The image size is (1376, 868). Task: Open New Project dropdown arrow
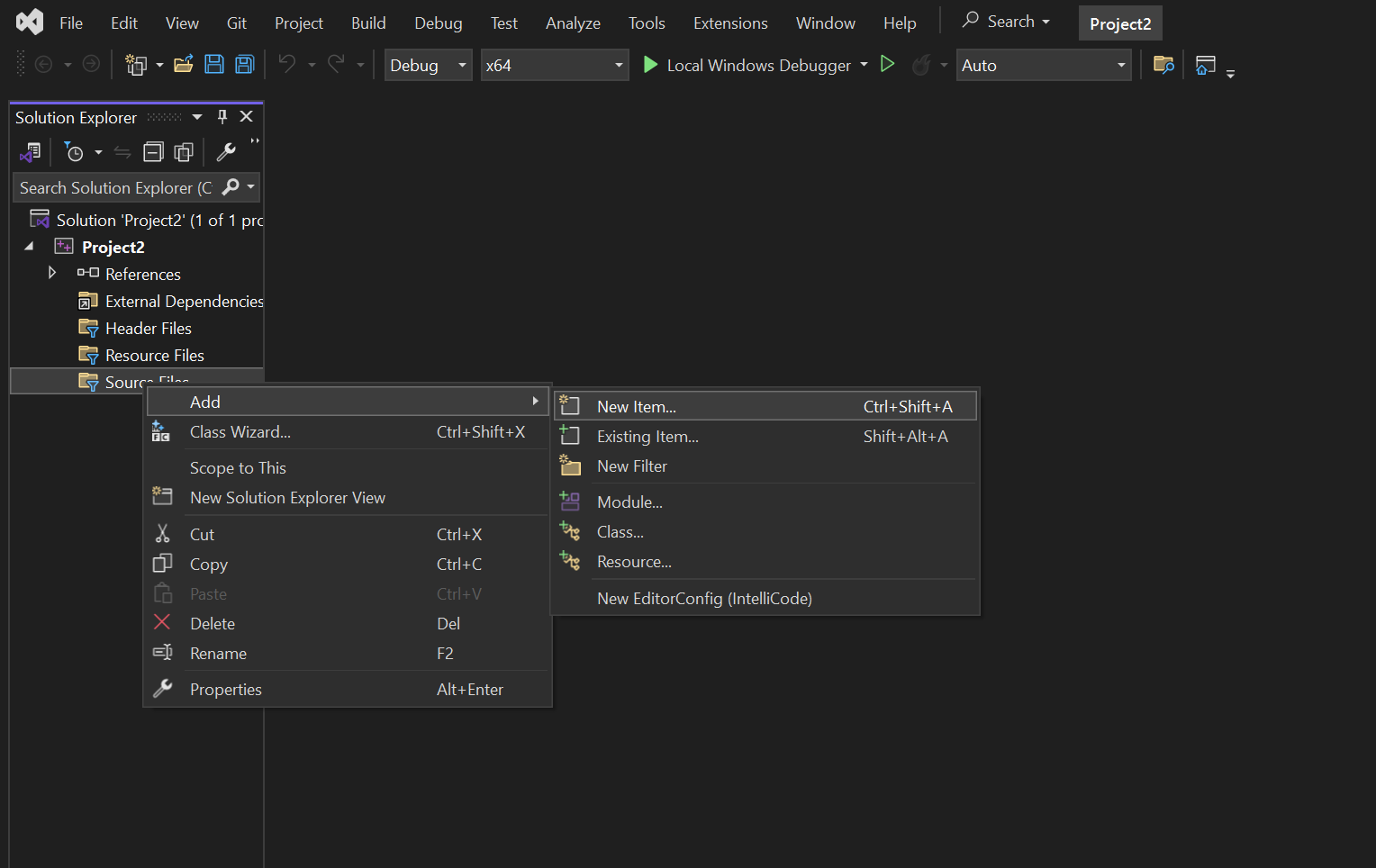[x=159, y=65]
